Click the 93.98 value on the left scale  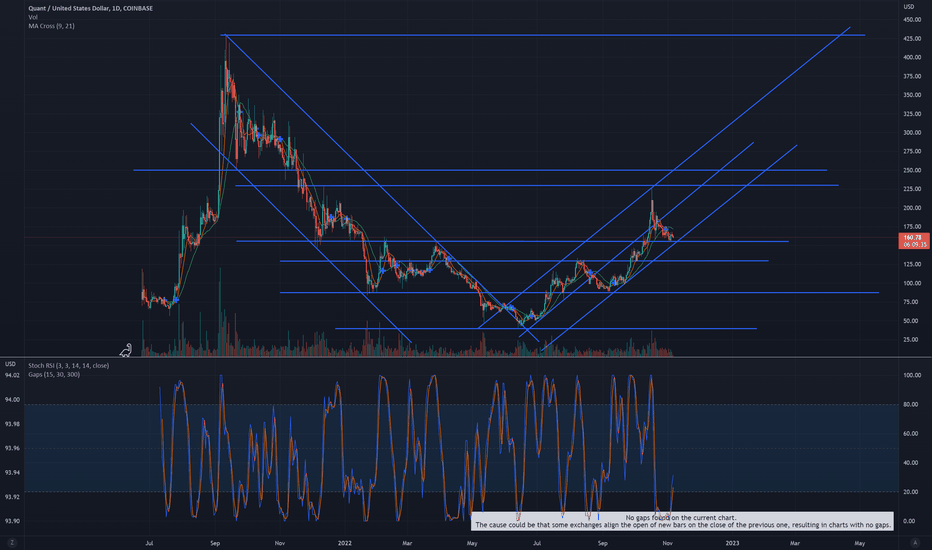pos(12,424)
